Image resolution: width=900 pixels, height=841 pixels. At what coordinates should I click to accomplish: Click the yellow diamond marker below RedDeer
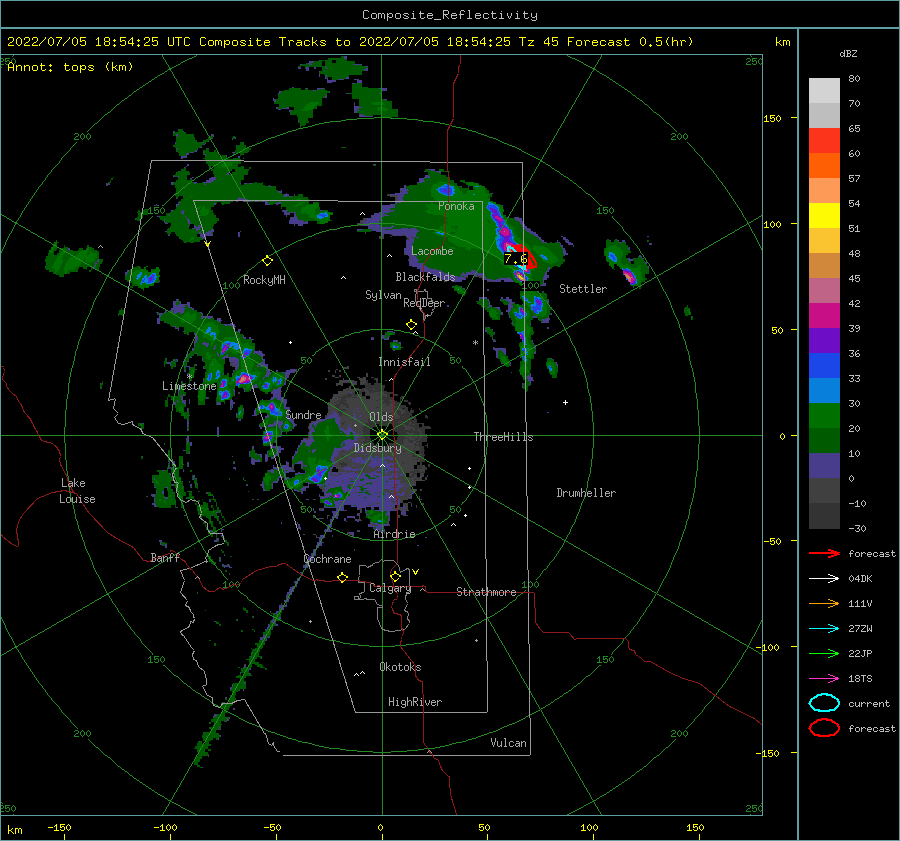[x=411, y=325]
